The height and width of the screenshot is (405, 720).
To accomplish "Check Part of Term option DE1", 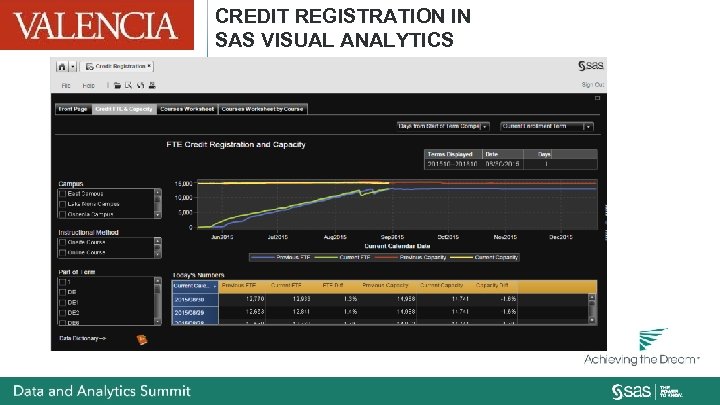I will [62, 303].
